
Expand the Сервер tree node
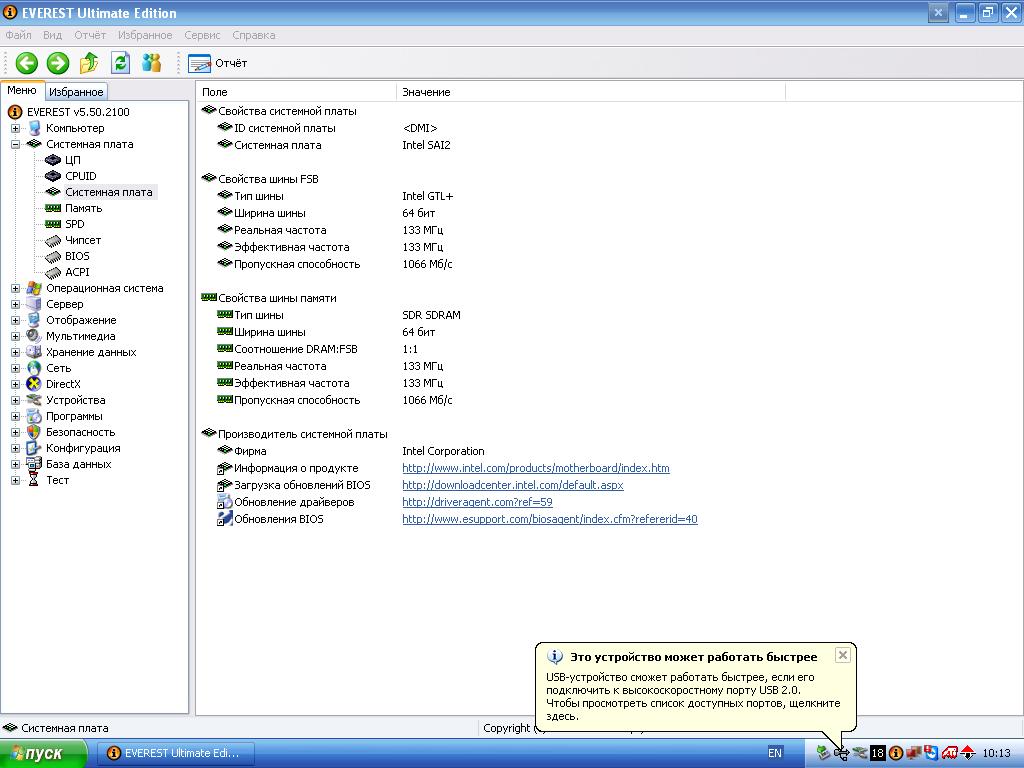click(15, 304)
